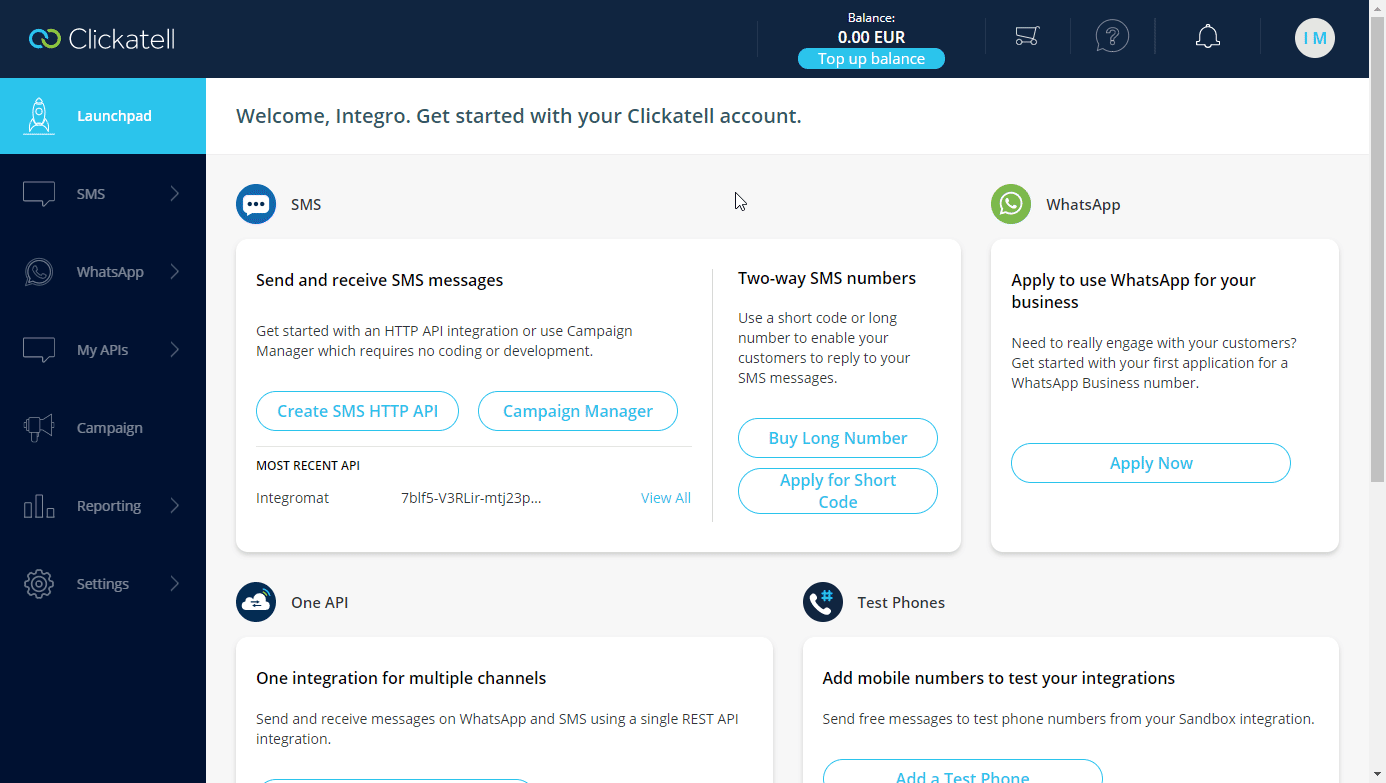Open the help question mark icon

pos(1112,37)
